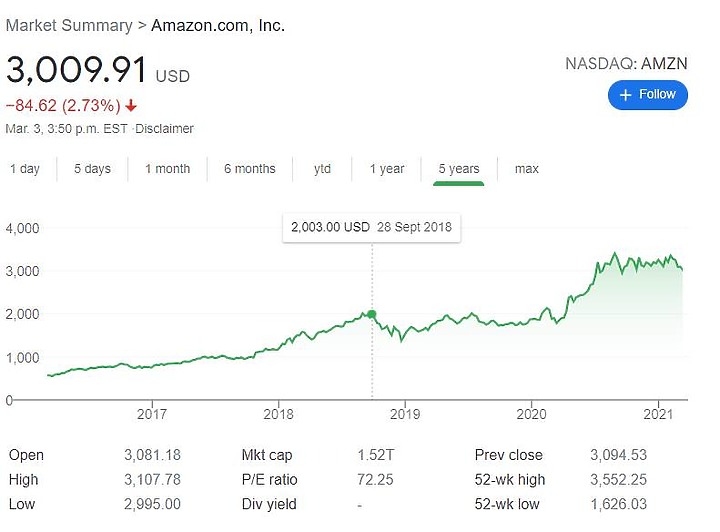Select the 5 years tab
This screenshot has width=720, height=532.
point(459,169)
